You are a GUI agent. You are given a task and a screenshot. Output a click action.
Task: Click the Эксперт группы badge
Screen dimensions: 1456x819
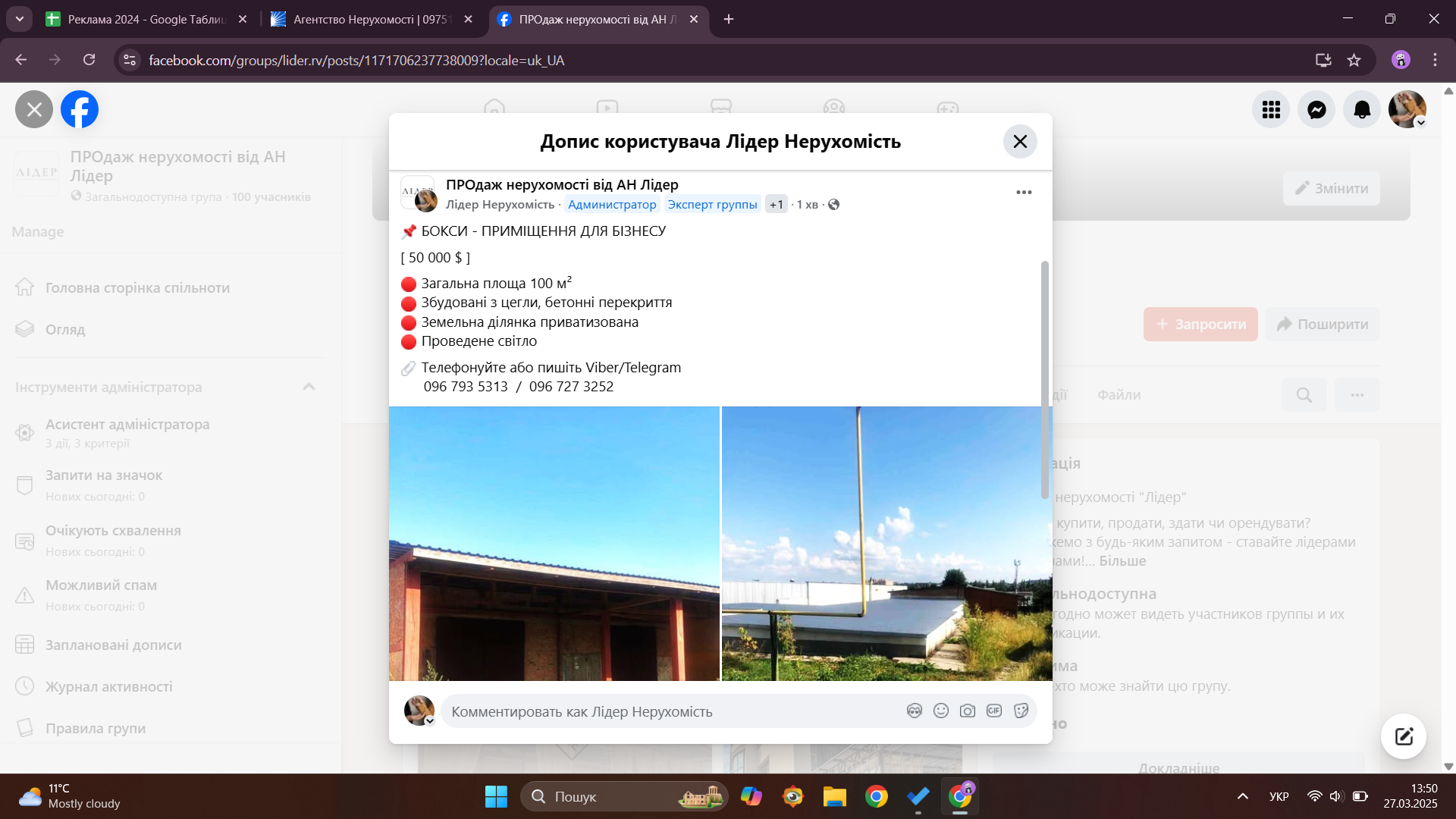[712, 205]
